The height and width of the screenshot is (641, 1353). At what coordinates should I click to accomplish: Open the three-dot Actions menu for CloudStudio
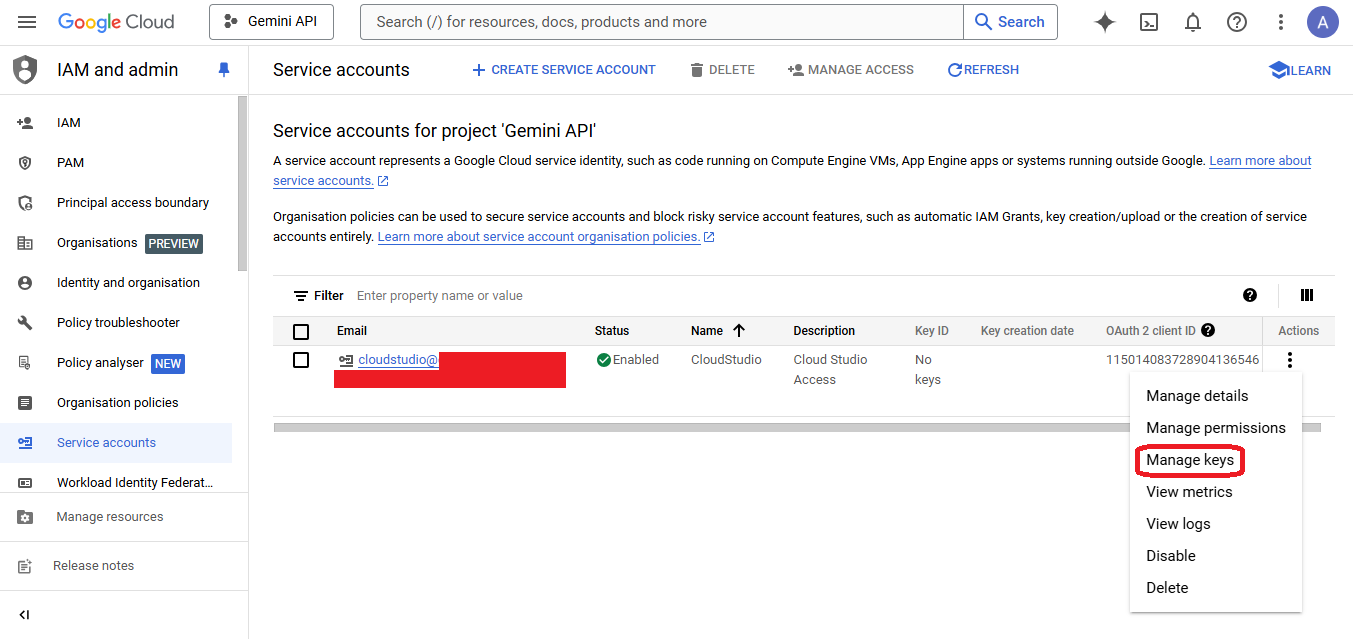[x=1290, y=360]
